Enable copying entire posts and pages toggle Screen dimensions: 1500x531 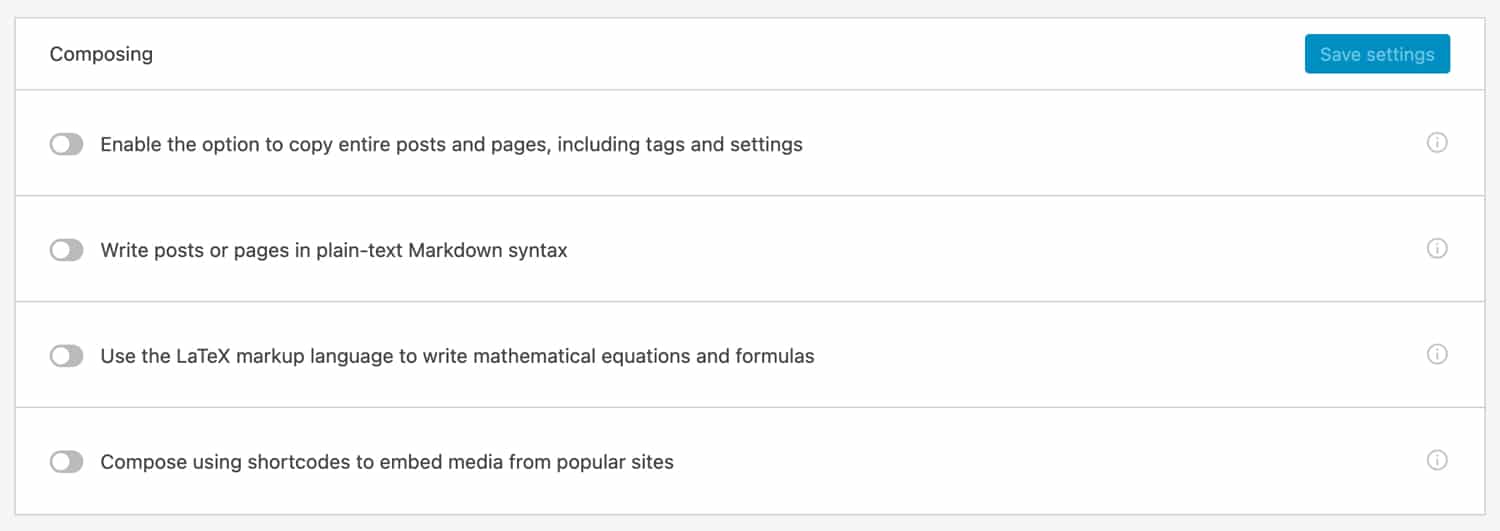tap(67, 145)
